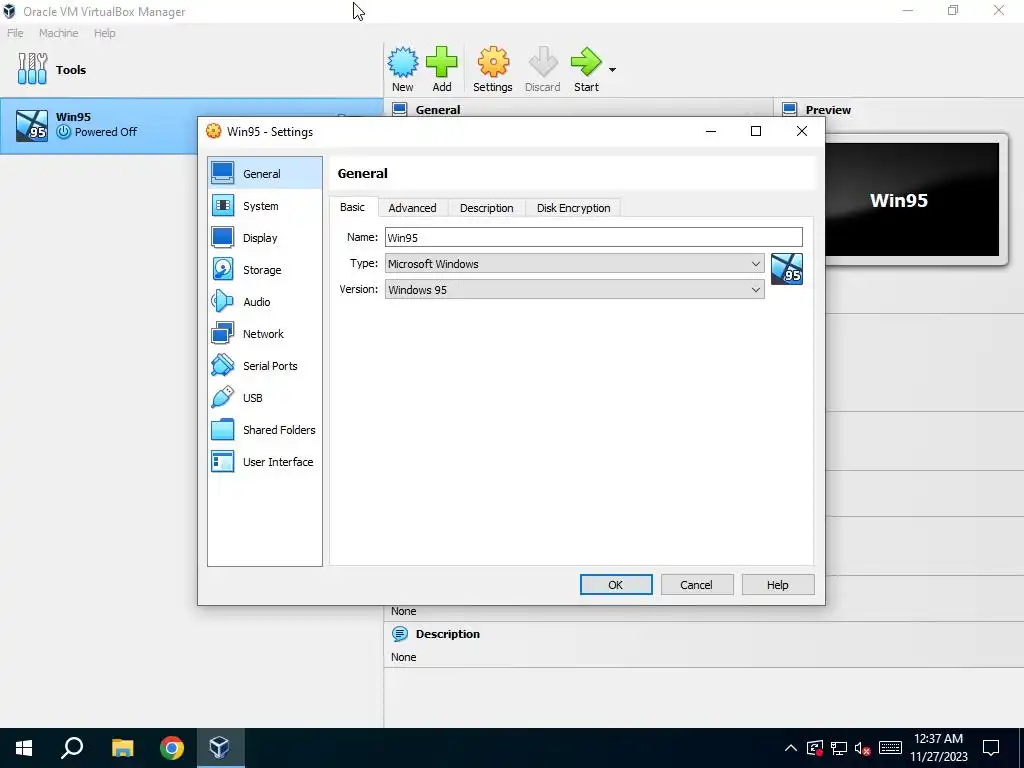Click the Cancel button
Viewport: 1024px width, 768px height.
point(697,584)
